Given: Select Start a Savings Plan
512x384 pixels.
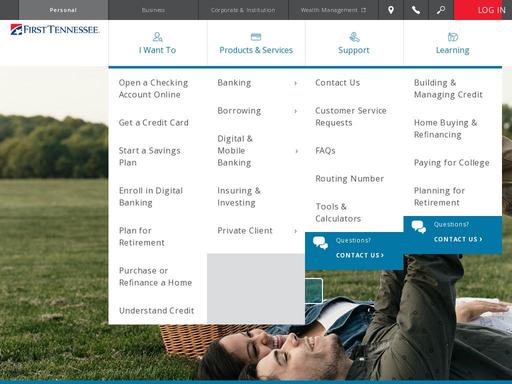Looking at the screenshot, I should point(149,157).
